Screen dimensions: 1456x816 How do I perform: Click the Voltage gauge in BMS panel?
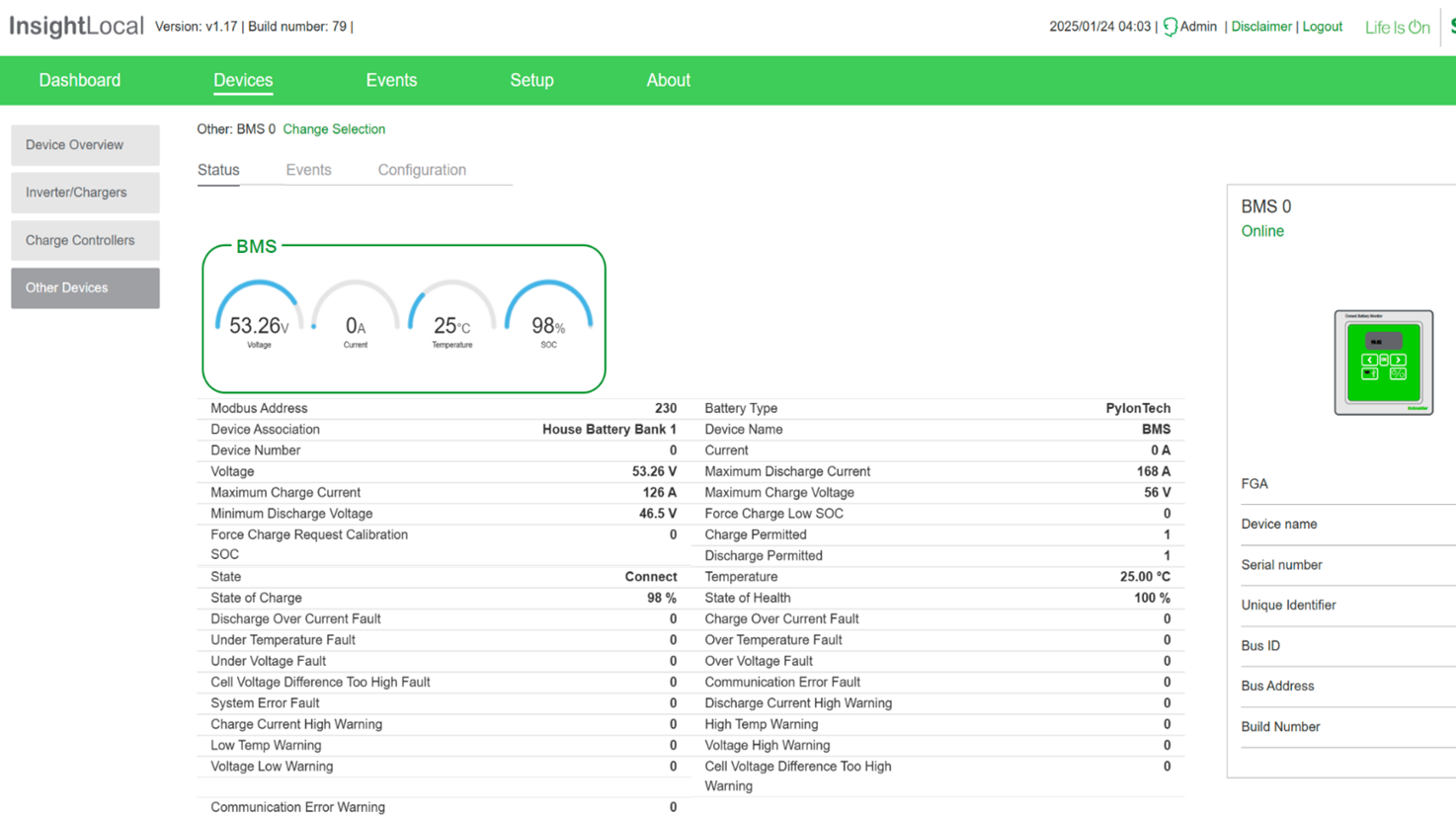tap(259, 316)
